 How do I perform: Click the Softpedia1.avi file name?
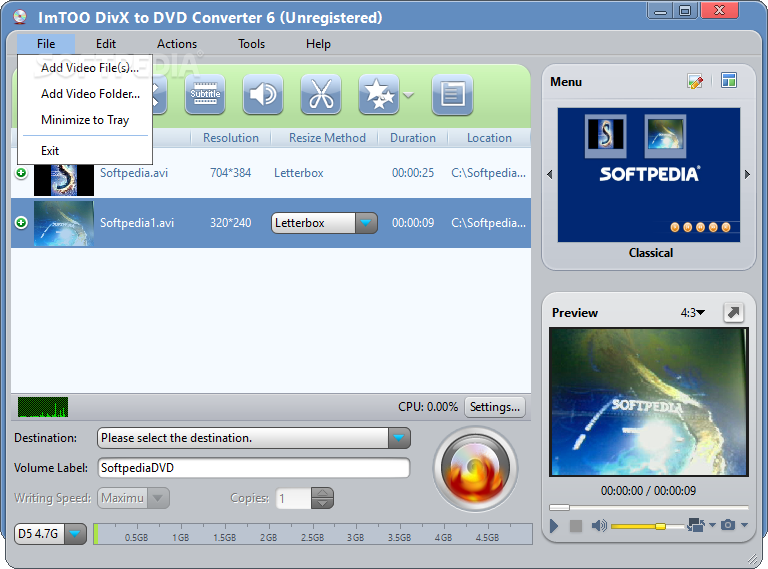(137, 223)
